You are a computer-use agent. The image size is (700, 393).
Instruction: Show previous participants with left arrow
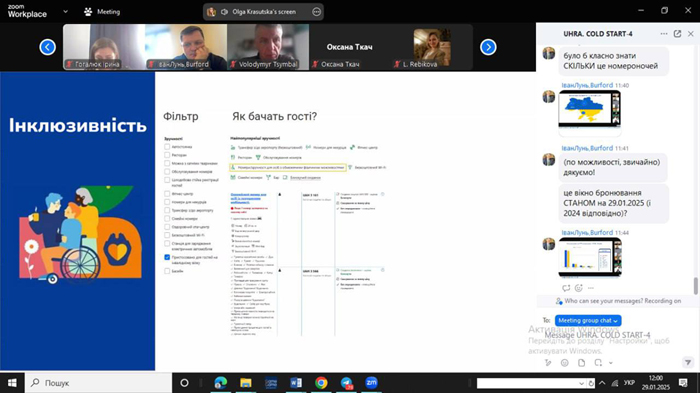48,47
